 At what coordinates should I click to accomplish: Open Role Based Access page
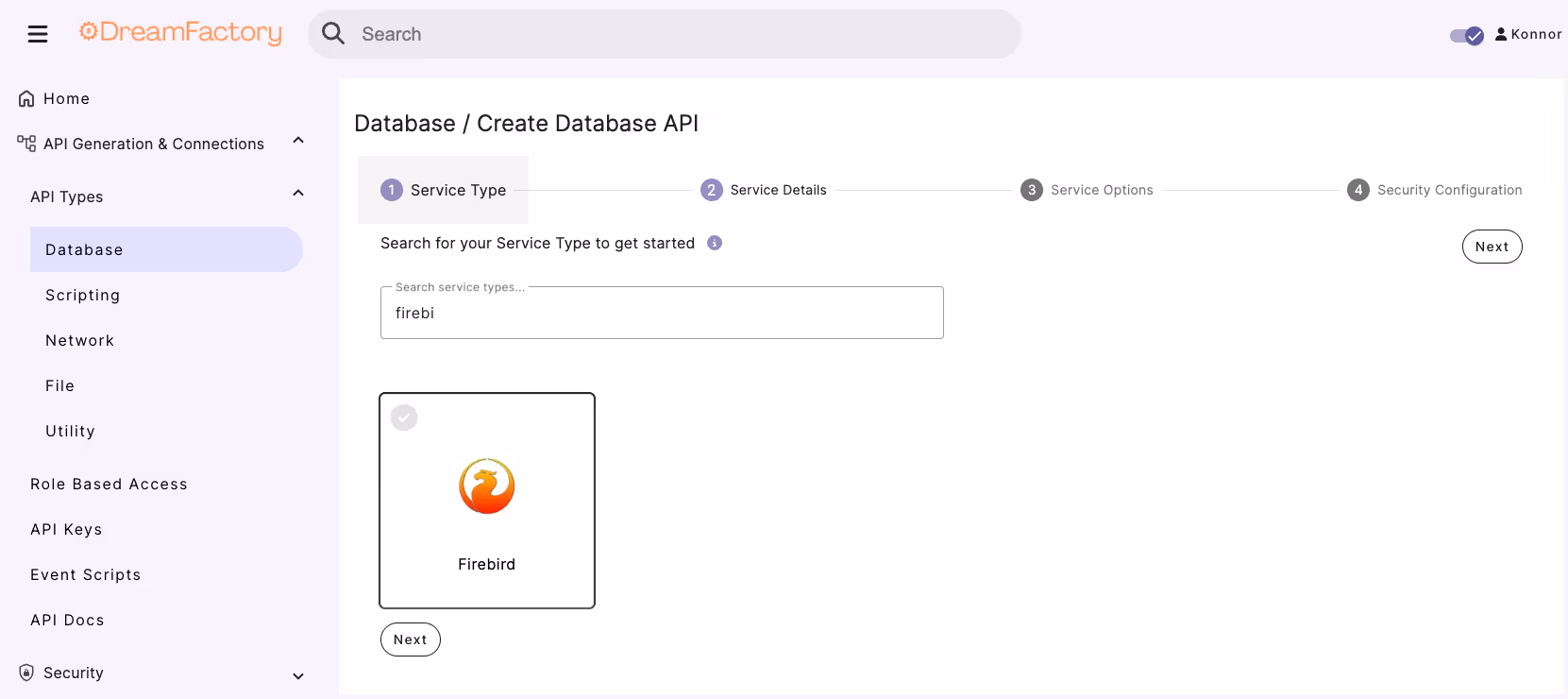tap(109, 484)
